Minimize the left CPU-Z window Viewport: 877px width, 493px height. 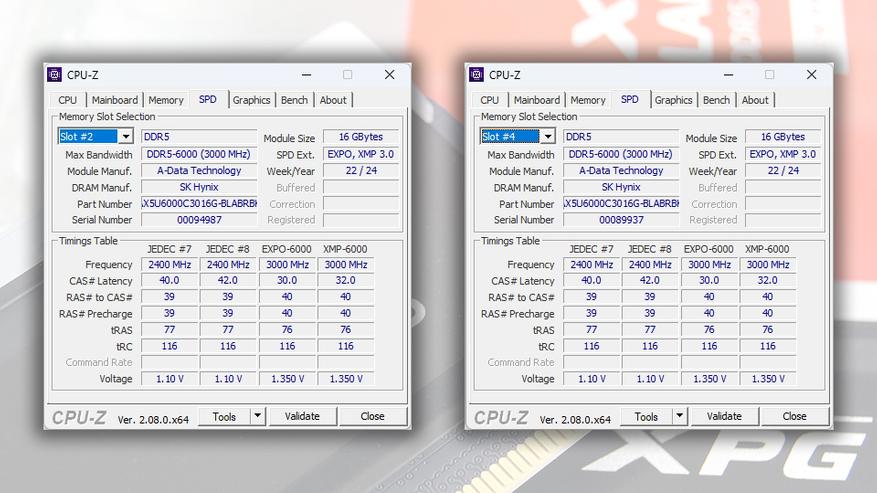[x=306, y=74]
